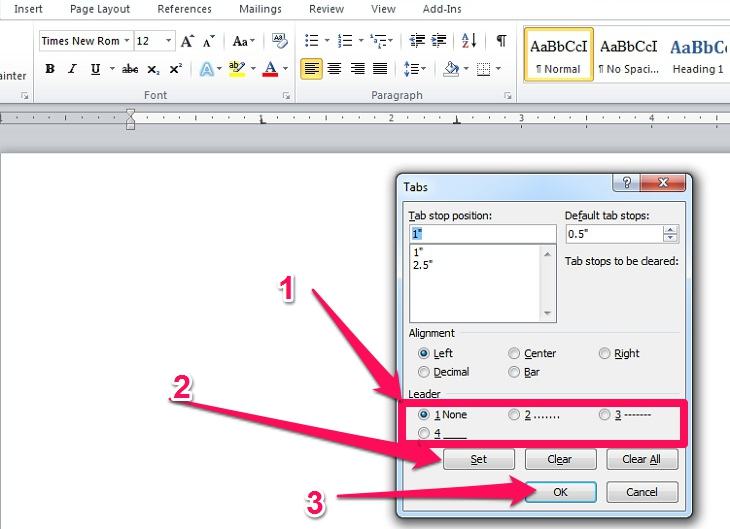Image resolution: width=730 pixels, height=529 pixels.
Task: Click the Text Effects icon
Action: [207, 69]
